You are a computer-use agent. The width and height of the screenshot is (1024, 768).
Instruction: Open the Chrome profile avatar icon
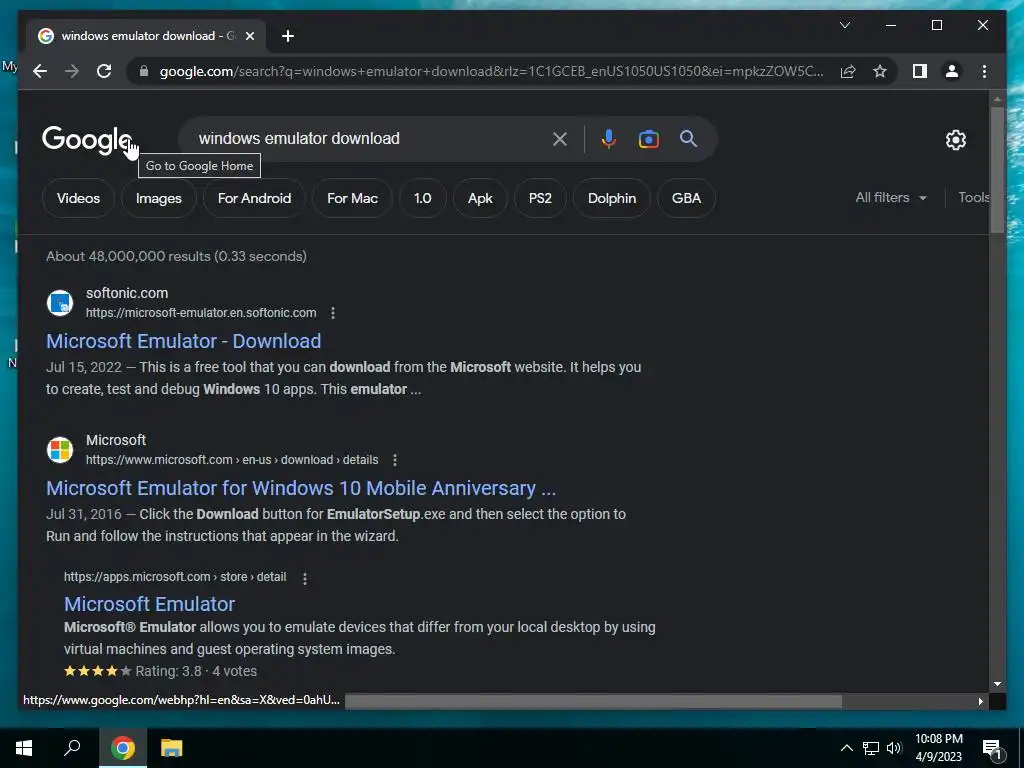(x=952, y=71)
